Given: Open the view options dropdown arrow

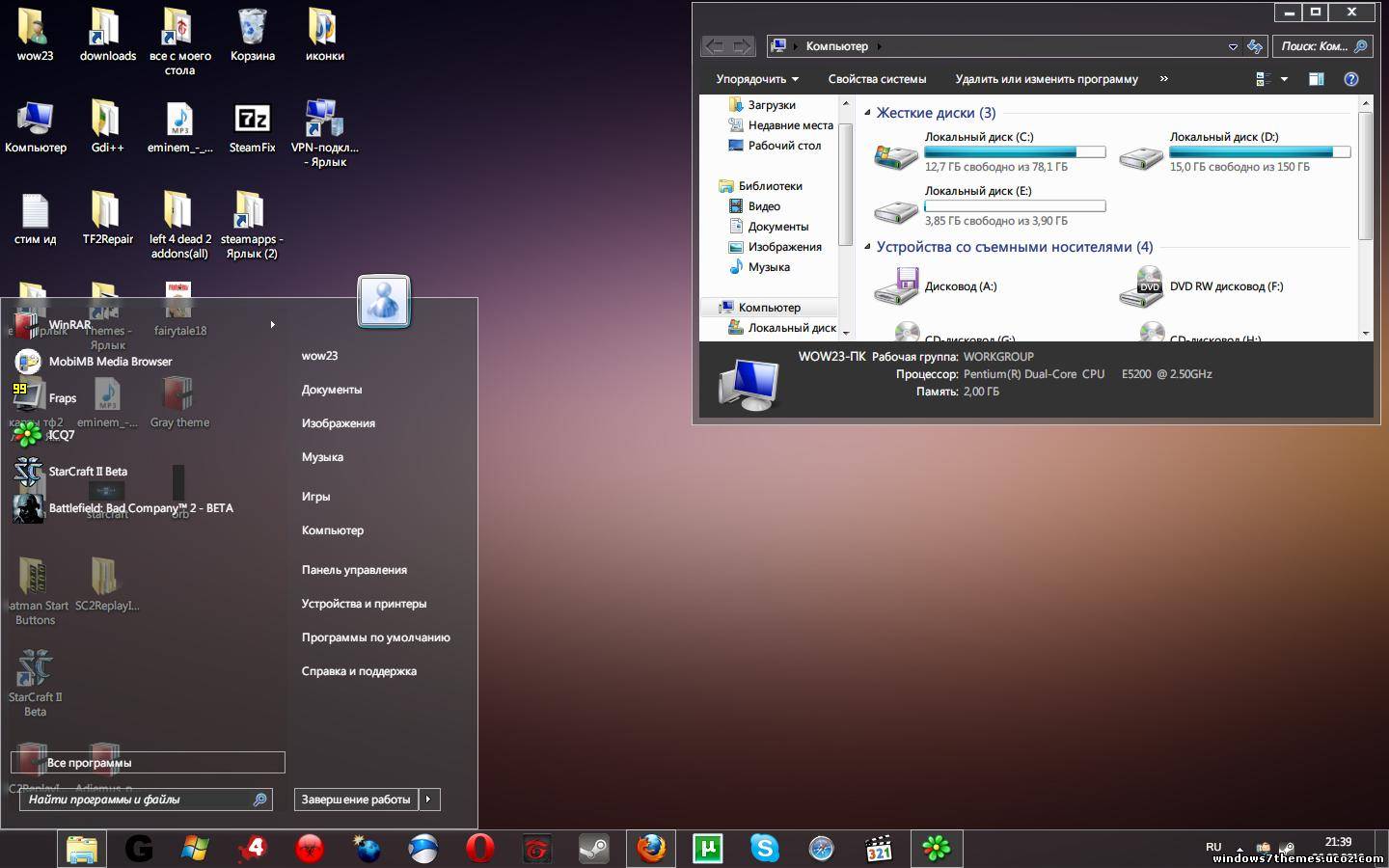Looking at the screenshot, I should (x=1284, y=79).
